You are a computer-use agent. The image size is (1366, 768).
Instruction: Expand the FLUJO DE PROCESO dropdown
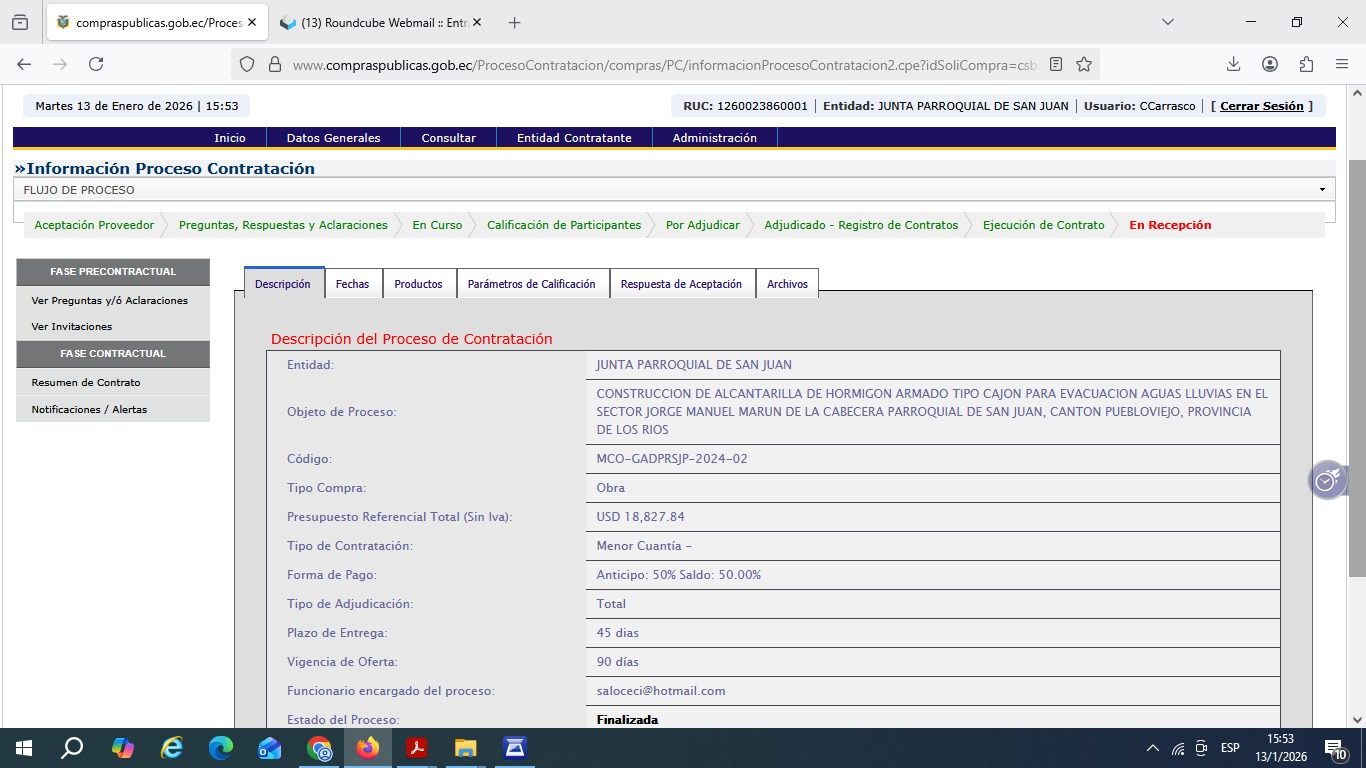pos(1321,190)
